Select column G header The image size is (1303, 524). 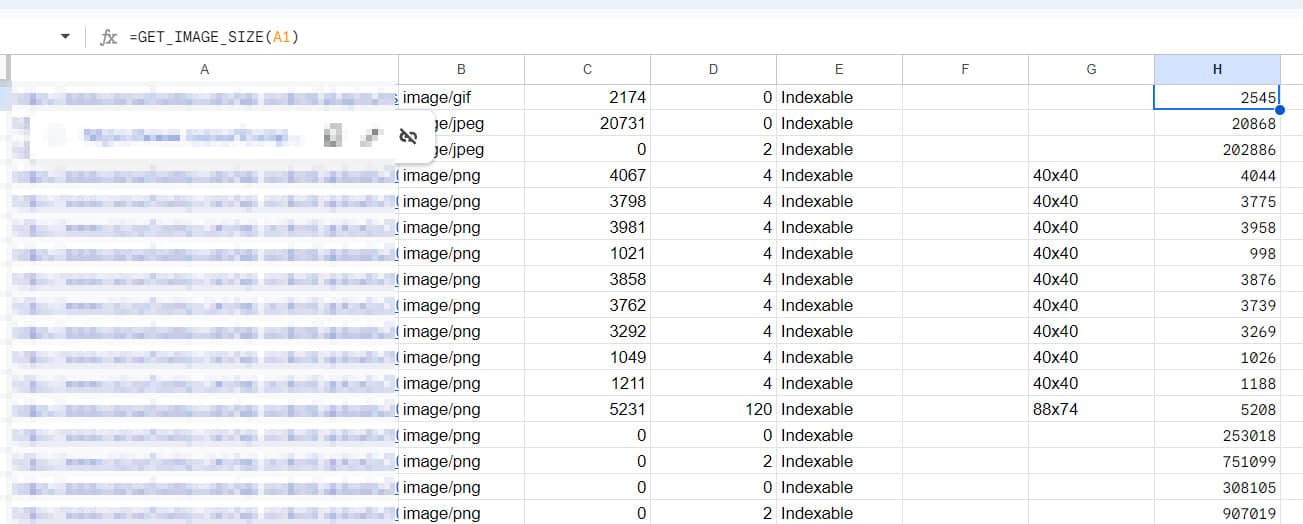pyautogui.click(x=1091, y=69)
